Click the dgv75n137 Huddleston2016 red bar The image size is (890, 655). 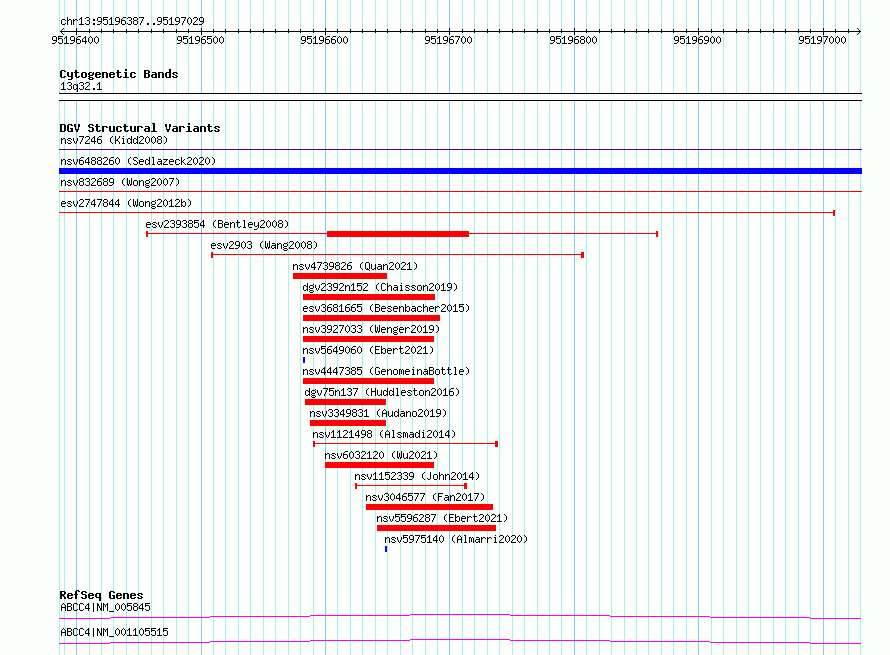[x=345, y=402]
